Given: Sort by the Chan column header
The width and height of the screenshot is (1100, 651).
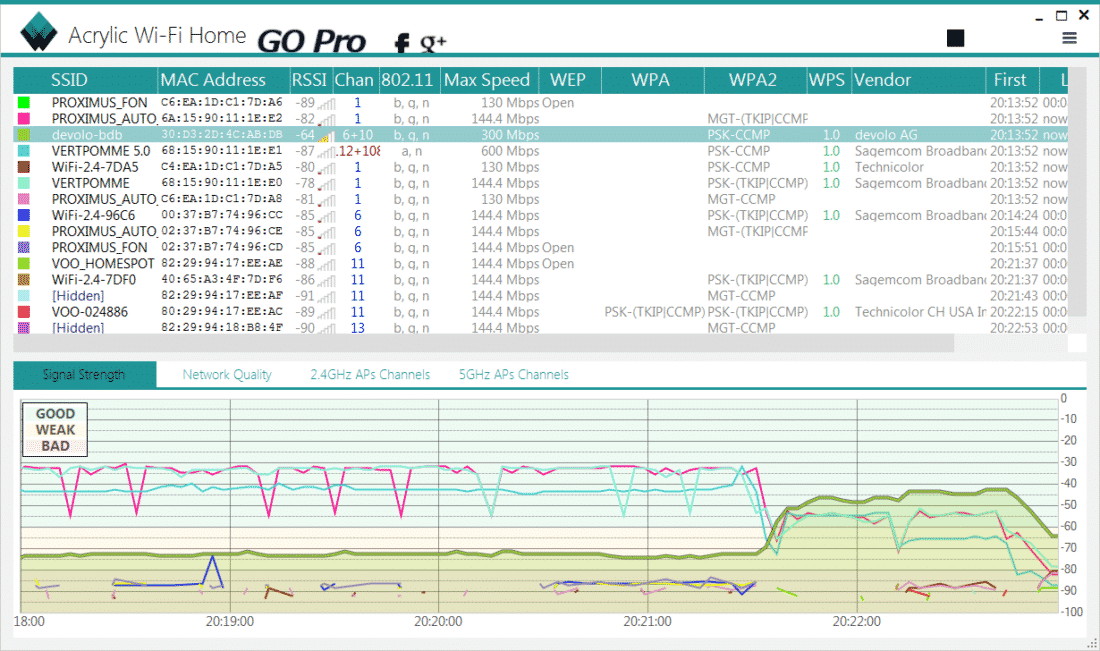Looking at the screenshot, I should point(354,80).
